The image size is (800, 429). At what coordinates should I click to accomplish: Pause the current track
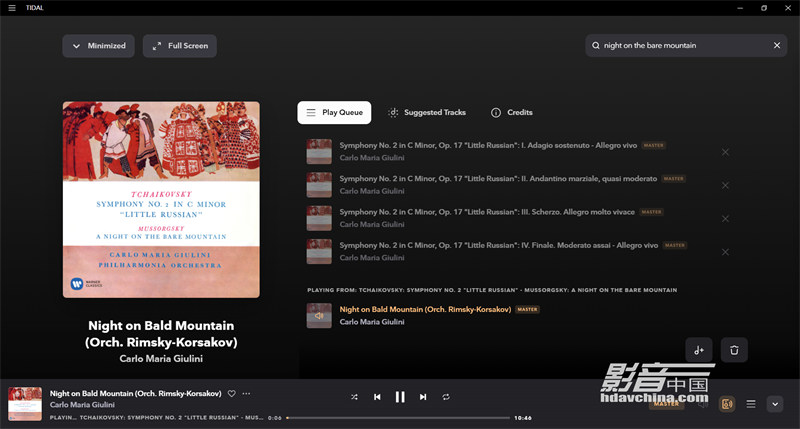400,397
